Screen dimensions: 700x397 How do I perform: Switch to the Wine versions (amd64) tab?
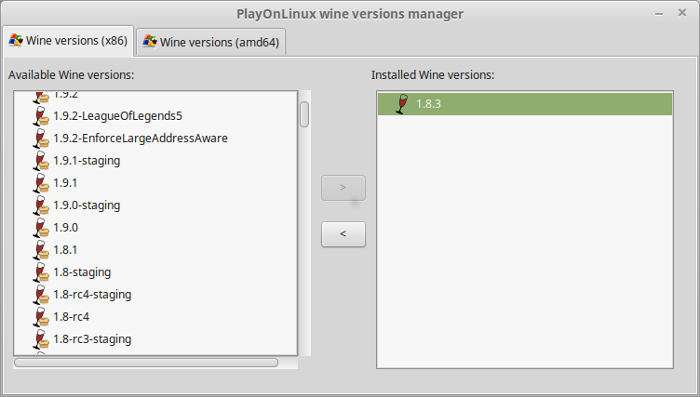[211, 42]
